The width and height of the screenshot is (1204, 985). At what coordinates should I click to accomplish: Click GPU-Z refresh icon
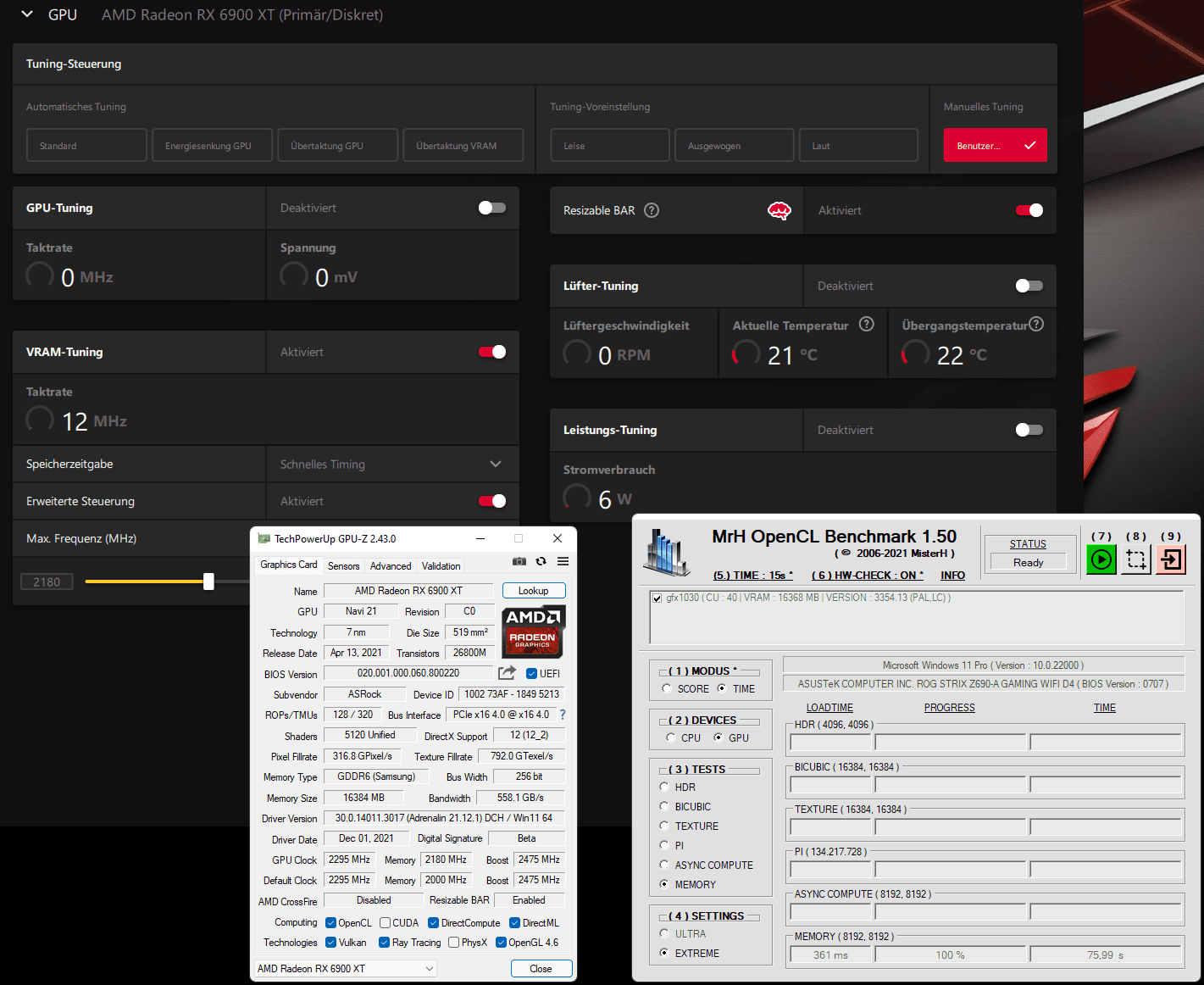point(541,561)
